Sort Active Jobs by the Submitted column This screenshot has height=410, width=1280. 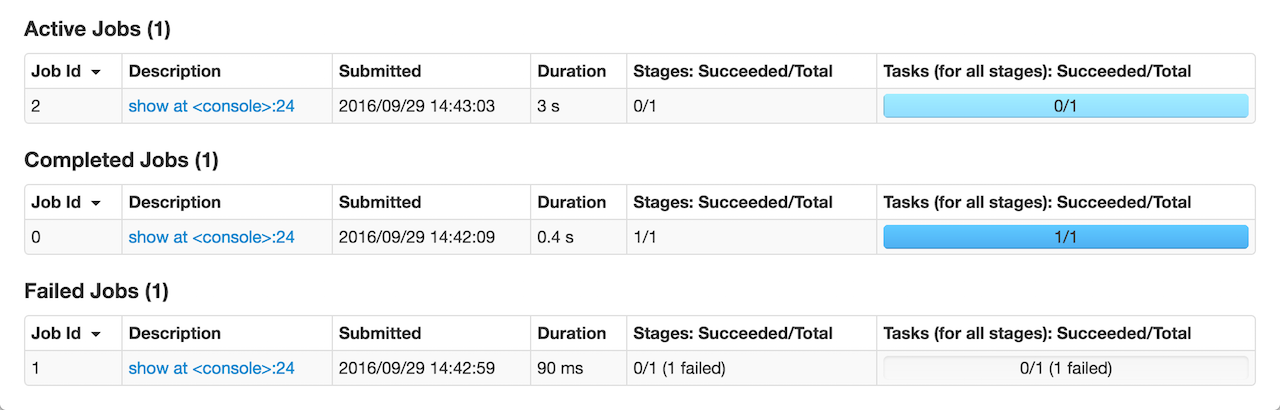pos(380,71)
